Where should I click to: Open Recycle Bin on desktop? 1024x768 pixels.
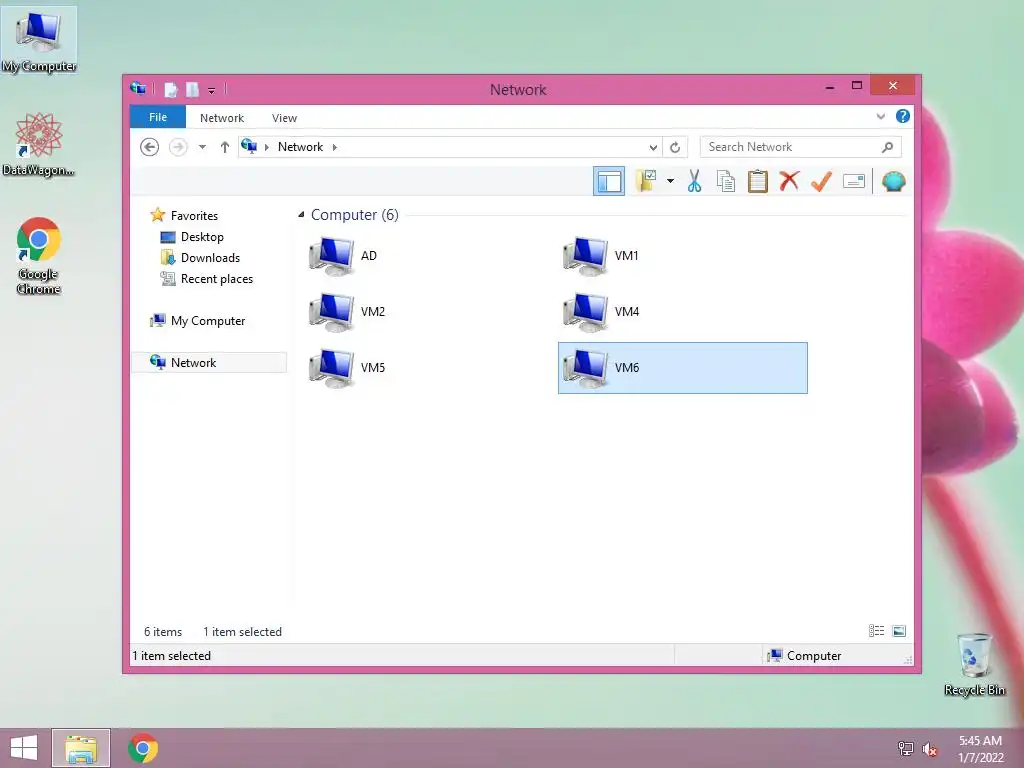click(974, 664)
